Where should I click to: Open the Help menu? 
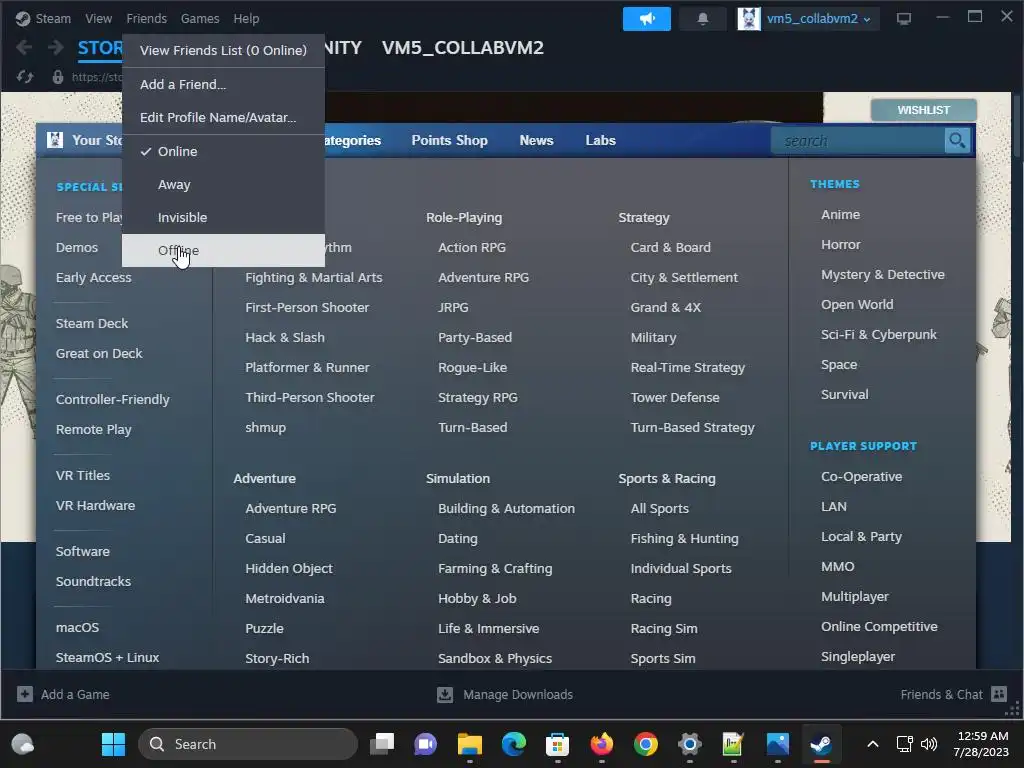(x=246, y=18)
